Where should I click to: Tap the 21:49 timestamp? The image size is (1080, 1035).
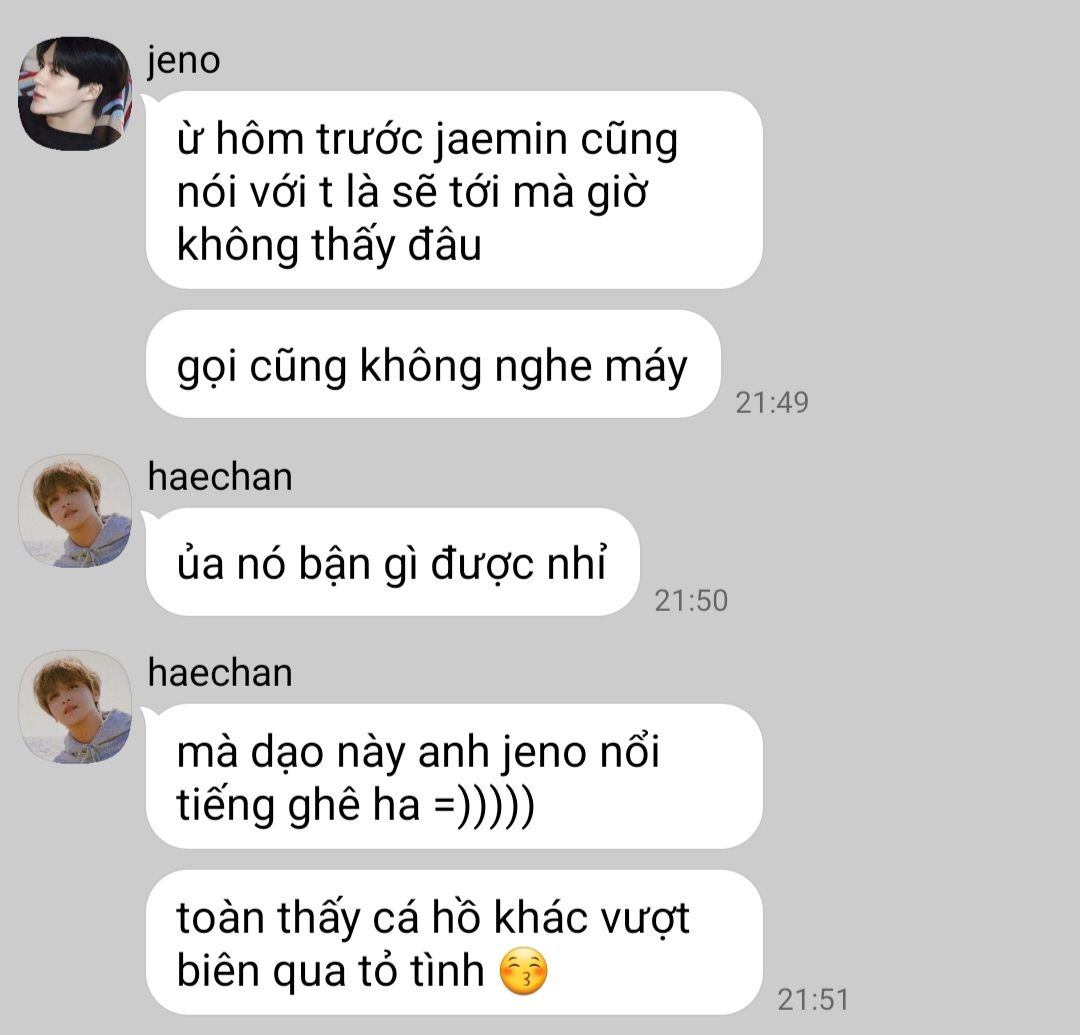(771, 403)
